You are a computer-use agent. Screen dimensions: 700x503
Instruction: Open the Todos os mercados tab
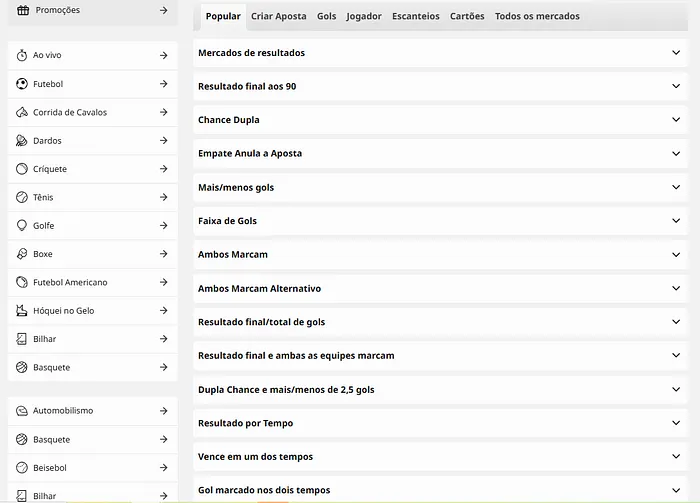click(x=537, y=16)
